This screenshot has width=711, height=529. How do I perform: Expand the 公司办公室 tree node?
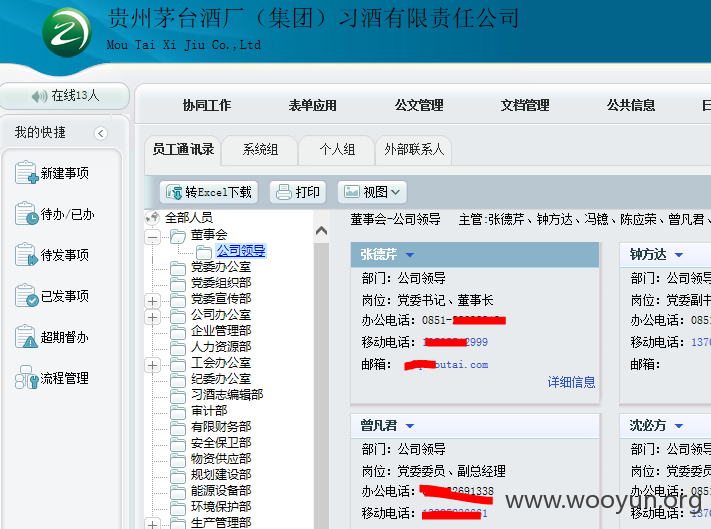[x=152, y=317]
